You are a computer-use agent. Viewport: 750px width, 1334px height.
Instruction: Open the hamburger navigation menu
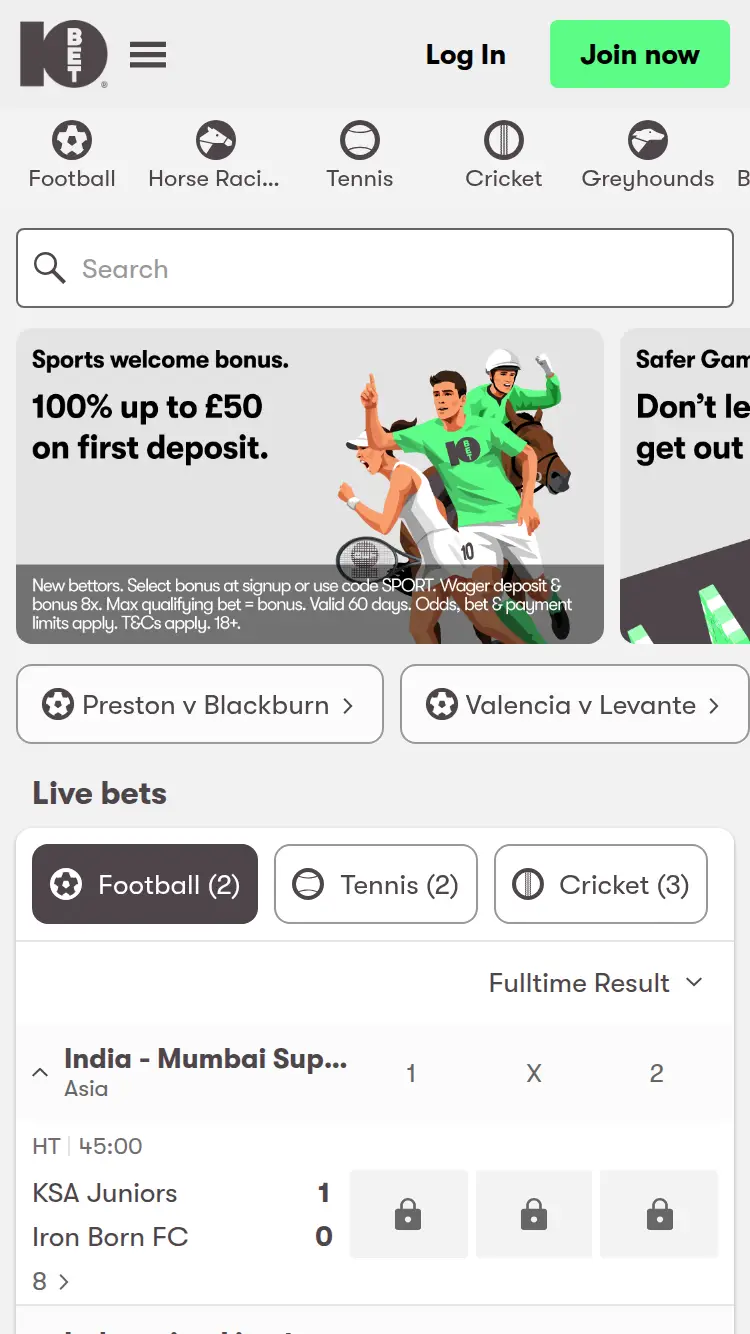[x=147, y=55]
